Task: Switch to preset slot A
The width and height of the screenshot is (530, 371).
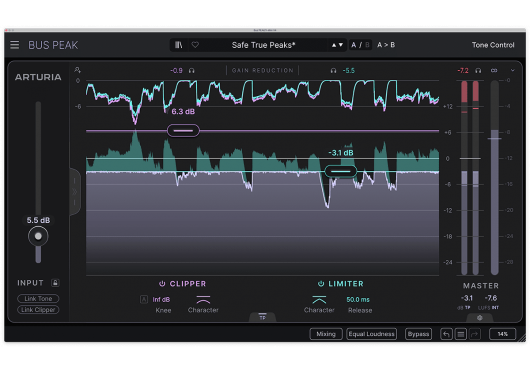Action: tap(354, 45)
